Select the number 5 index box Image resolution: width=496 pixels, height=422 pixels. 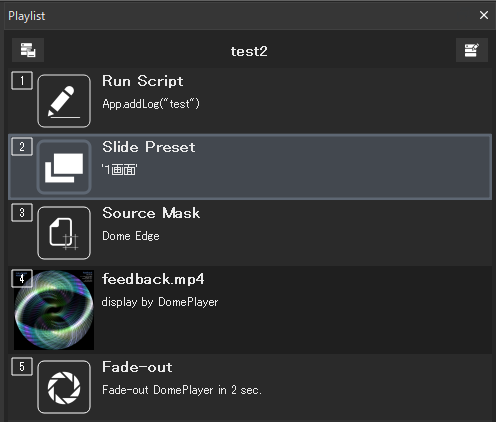tap(22, 367)
